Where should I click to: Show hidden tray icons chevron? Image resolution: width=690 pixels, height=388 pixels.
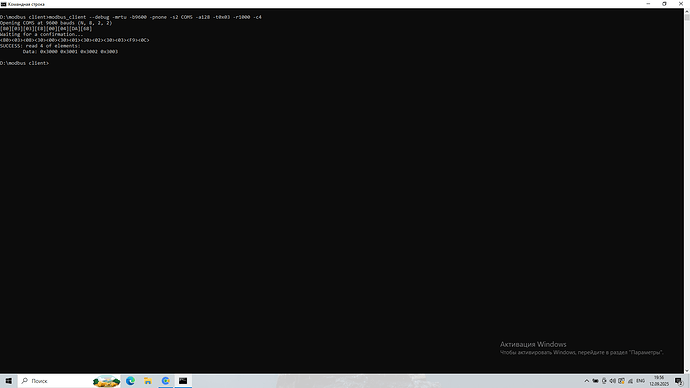pyautogui.click(x=587, y=381)
